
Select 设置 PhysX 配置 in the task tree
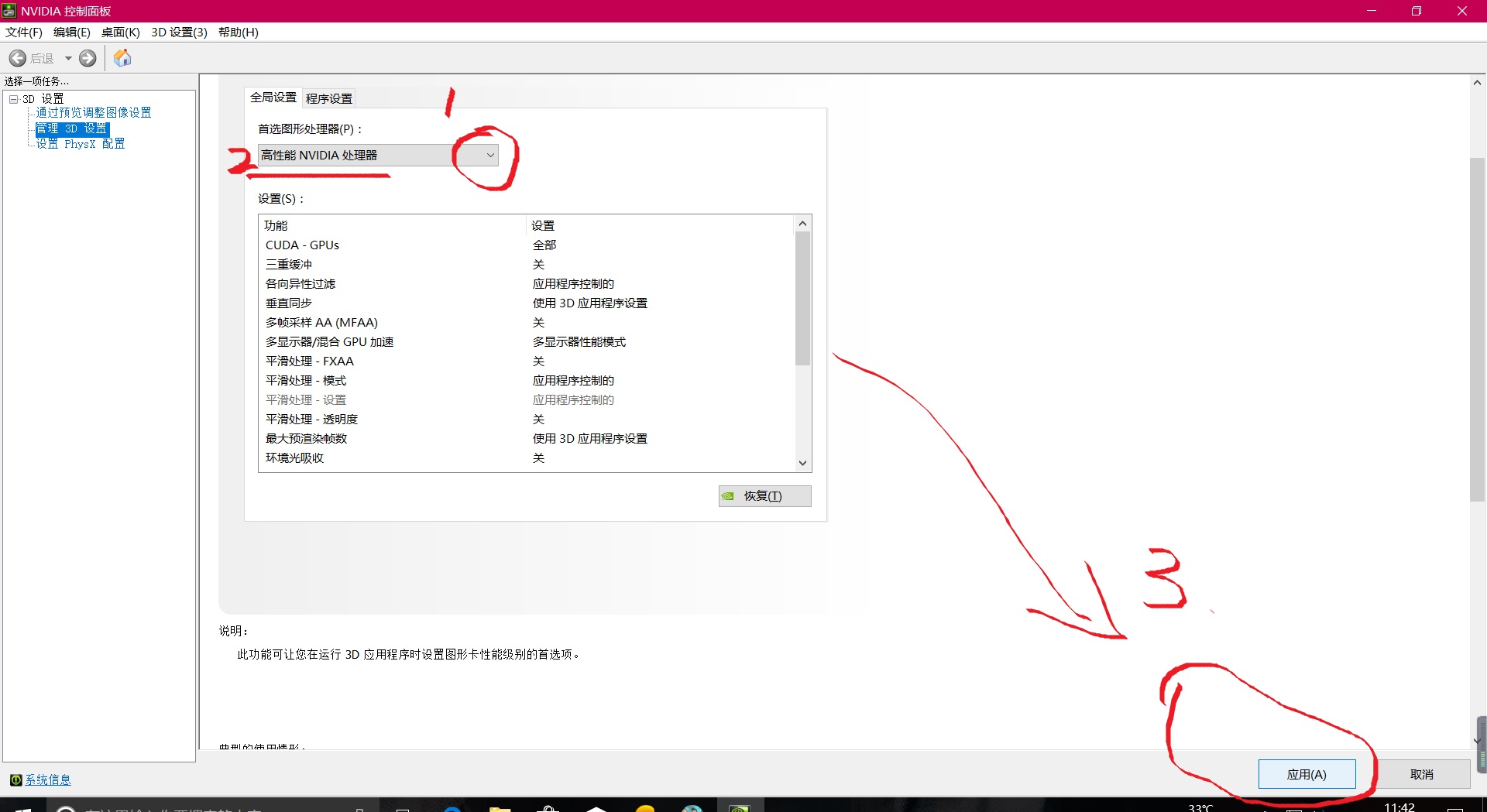(81, 144)
